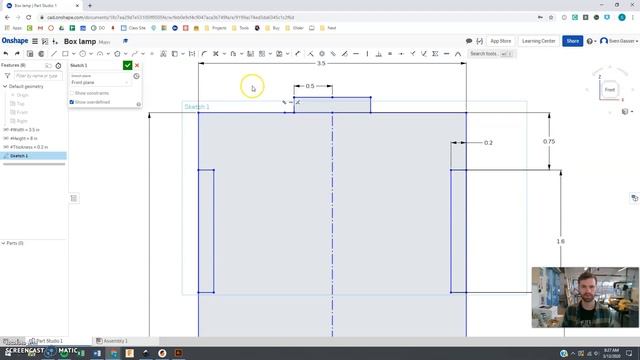
Task: Click the 0.5 dimension value
Action: pyautogui.click(x=310, y=86)
